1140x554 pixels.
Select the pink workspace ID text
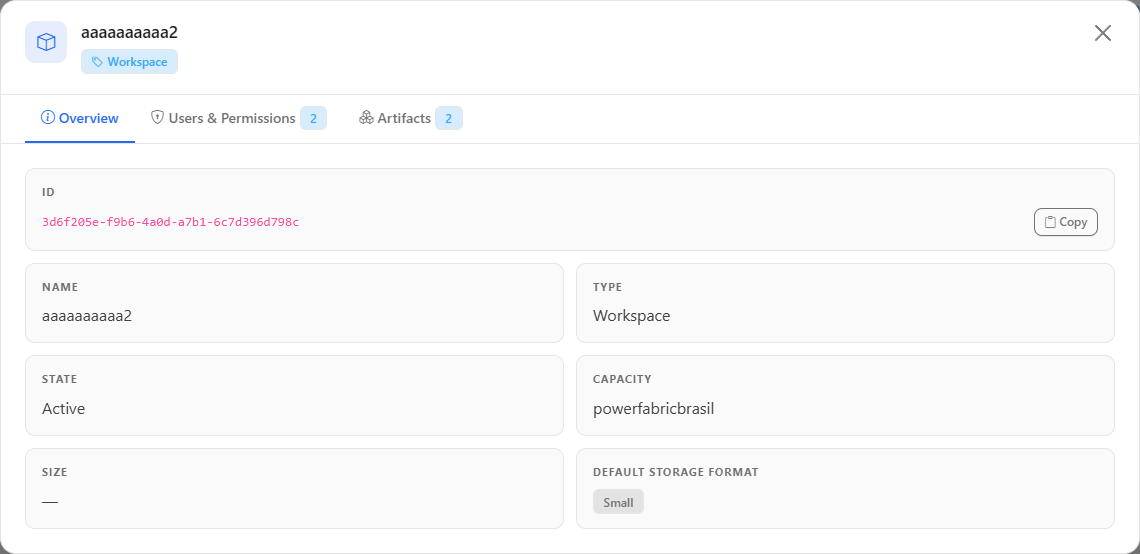pyautogui.click(x=171, y=222)
